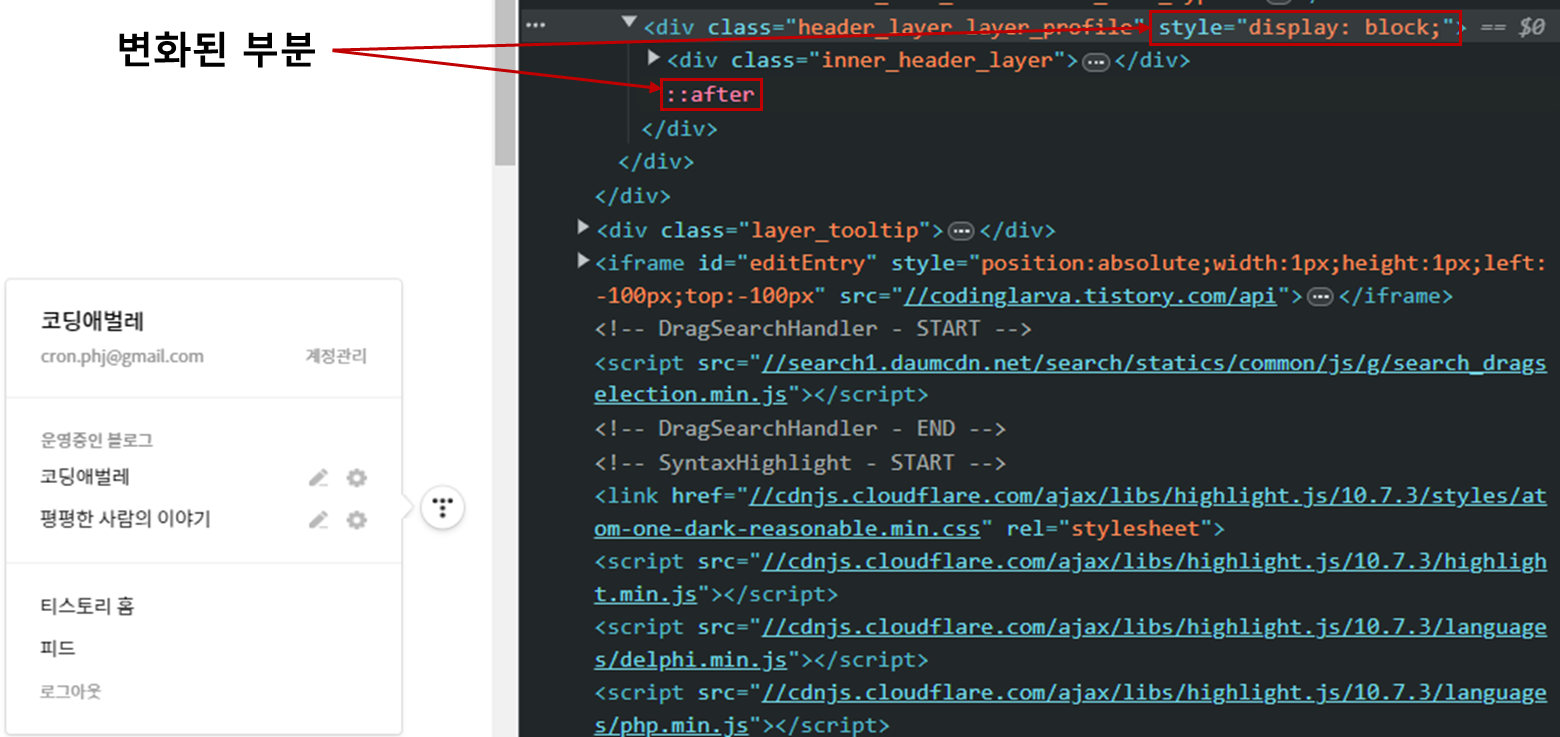Click the cron.phj@gmail.com email text
Image resolution: width=1560 pixels, height=737 pixels.
[x=122, y=356]
